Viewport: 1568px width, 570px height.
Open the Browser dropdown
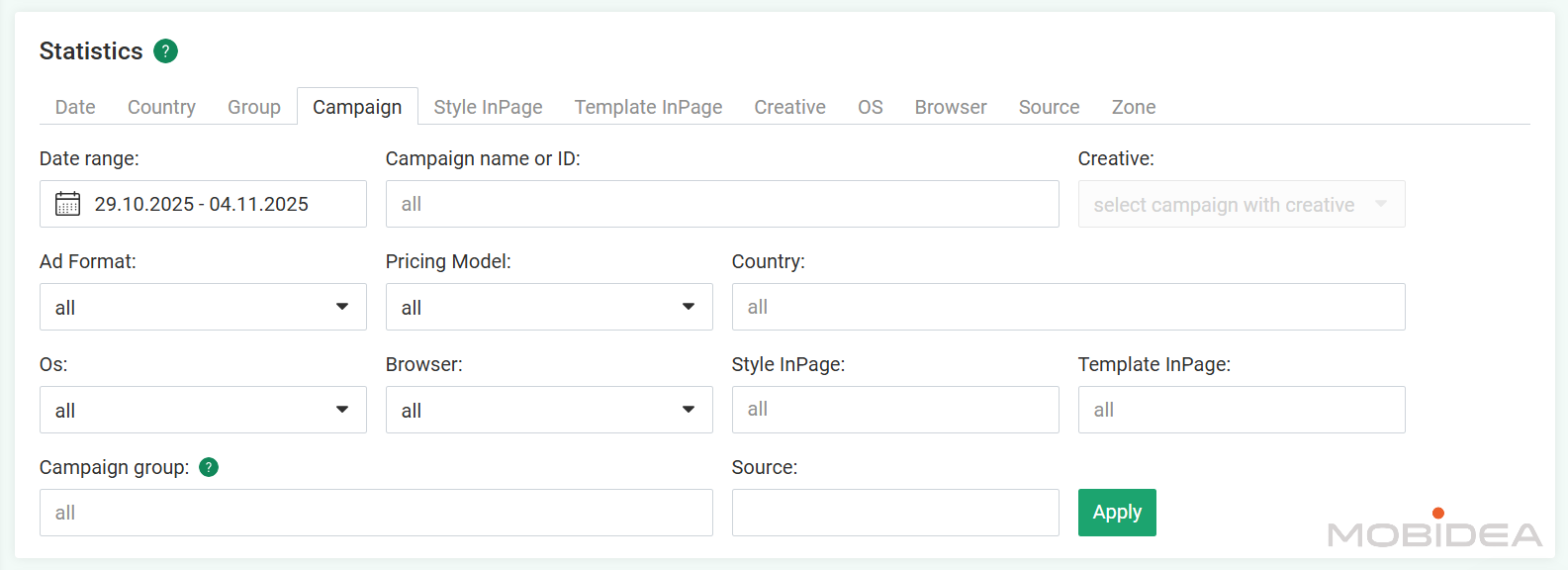549,410
